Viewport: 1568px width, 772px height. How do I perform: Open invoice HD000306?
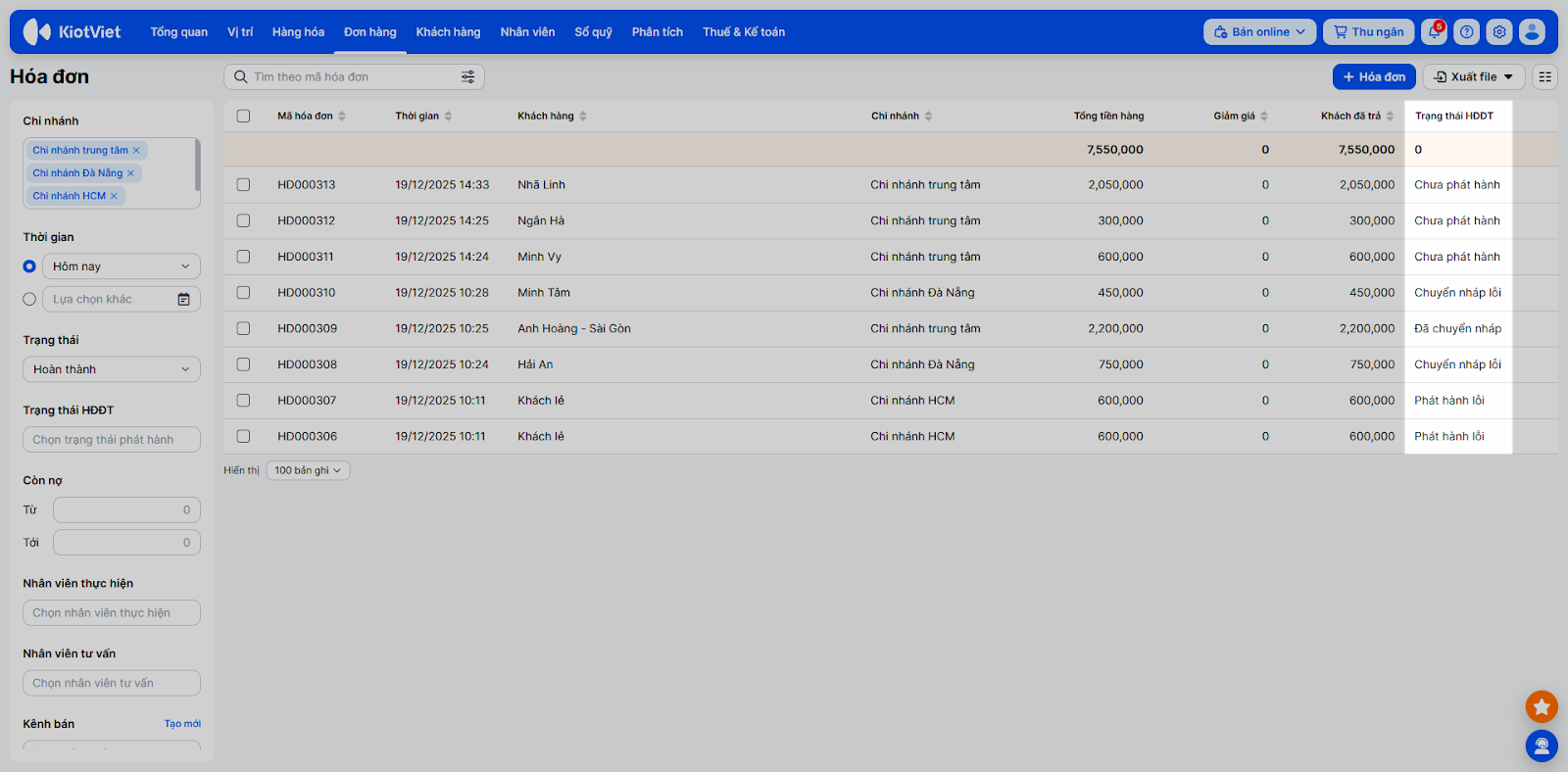point(307,436)
